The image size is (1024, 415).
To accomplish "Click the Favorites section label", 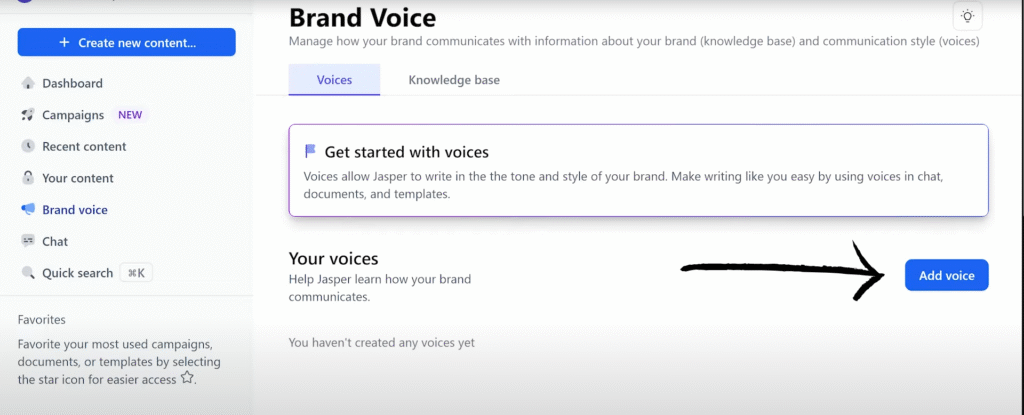I will [41, 320].
